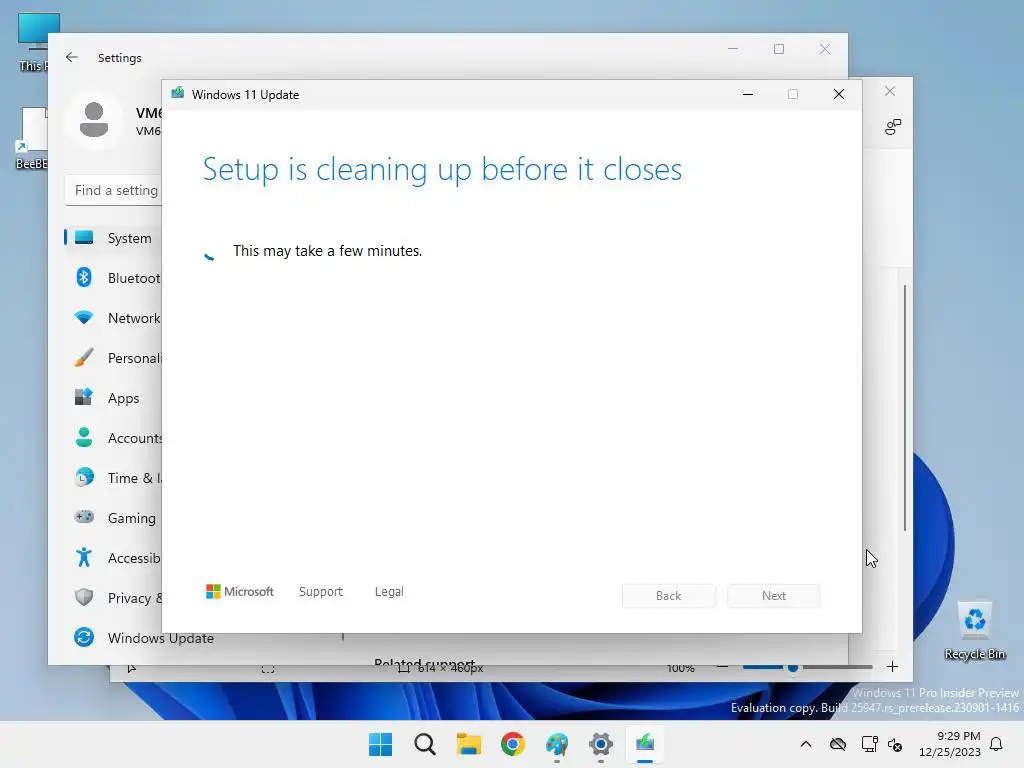Click the OneDrive cloud tray icon

[x=838, y=744]
